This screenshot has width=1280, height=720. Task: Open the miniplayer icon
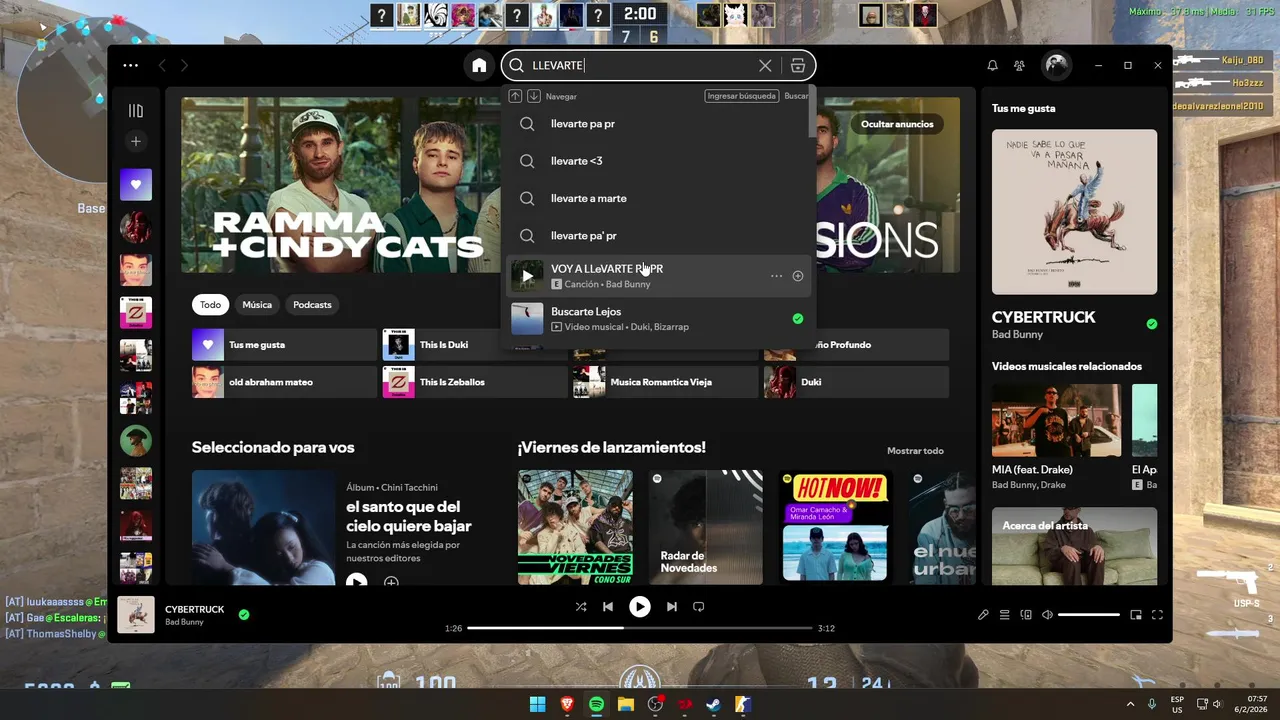(x=1136, y=615)
